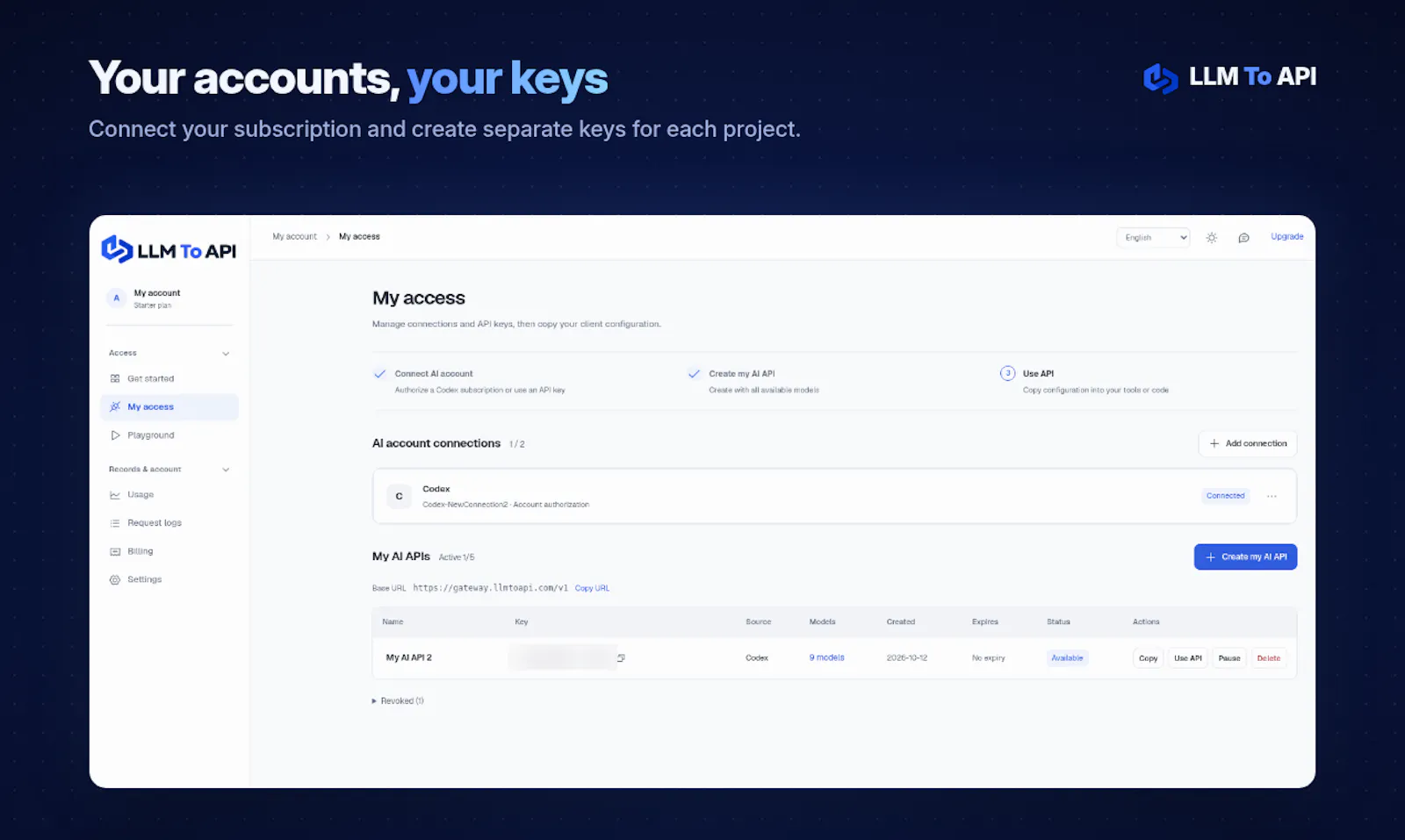
Task: Open Billing in the sidebar
Action: pyautogui.click(x=169, y=551)
